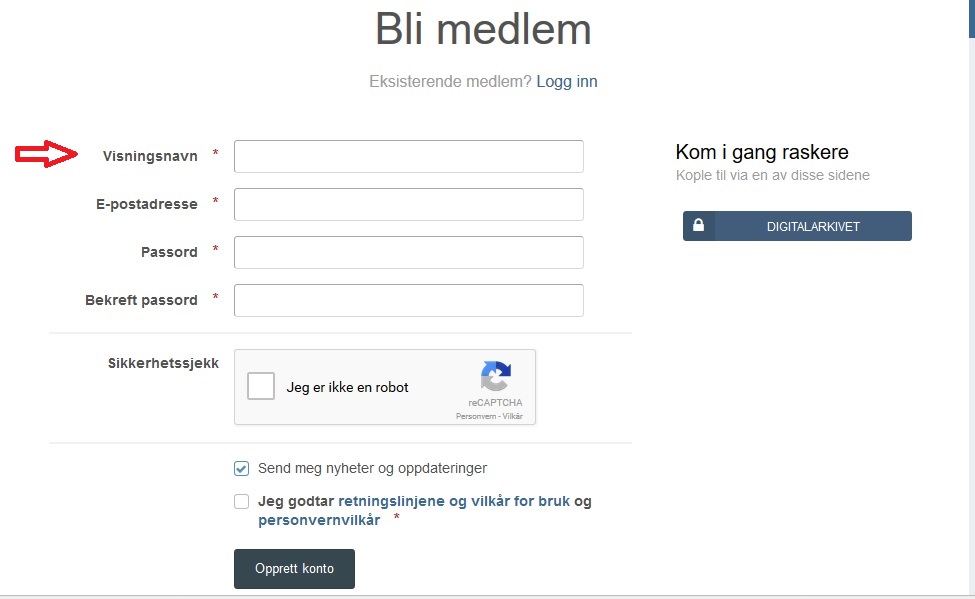The image size is (975, 599).
Task: Click the padlock icon beside DIGITALARKIVET
Action: [x=698, y=226]
